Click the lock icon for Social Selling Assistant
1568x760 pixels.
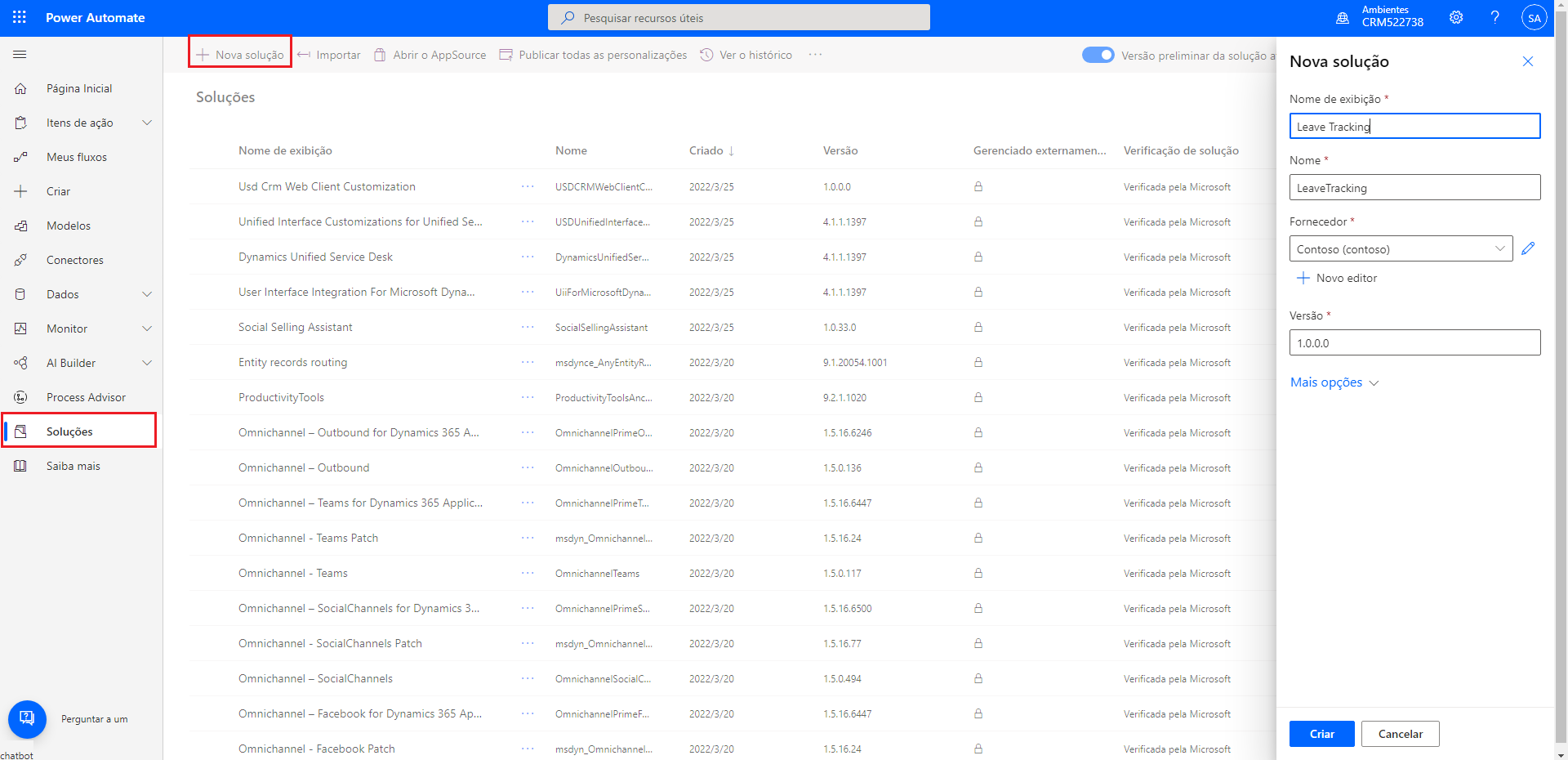coord(978,327)
